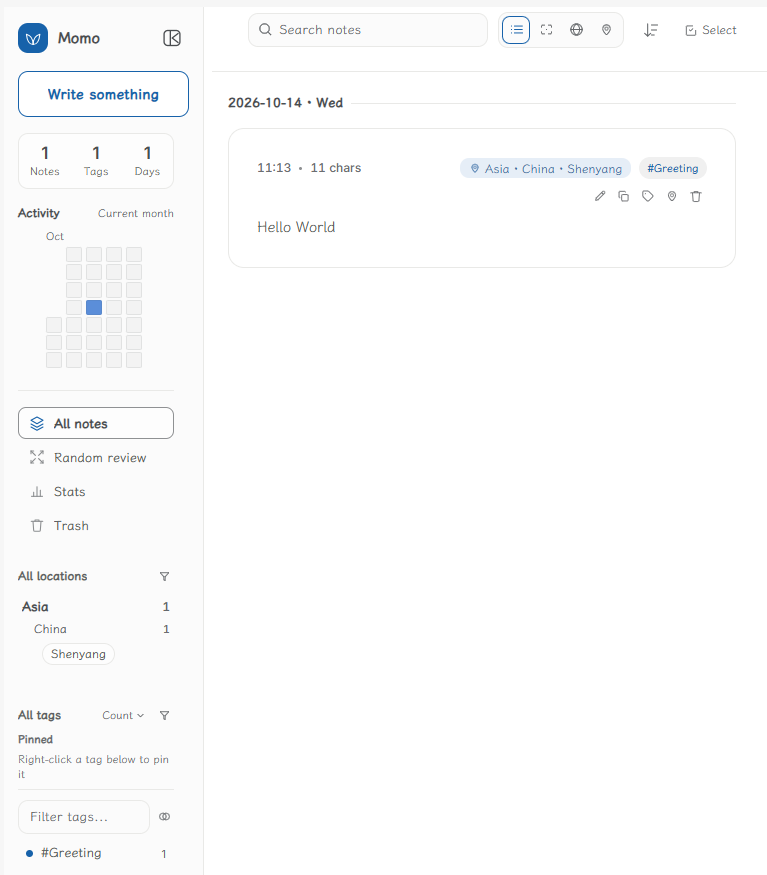Open Random review
767x875 pixels.
(x=96, y=458)
